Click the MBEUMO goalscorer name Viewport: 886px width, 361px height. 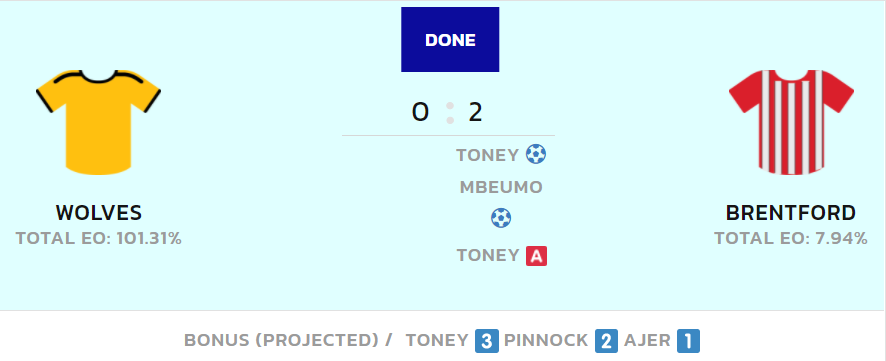(501, 187)
